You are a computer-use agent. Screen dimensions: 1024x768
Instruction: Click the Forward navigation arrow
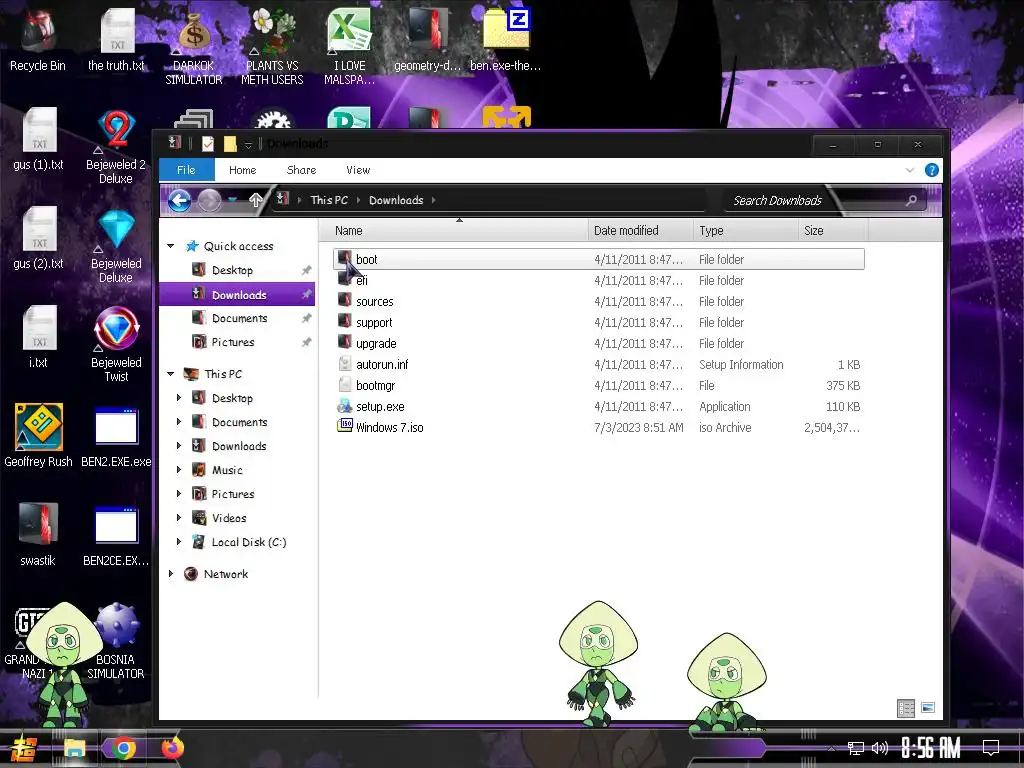pos(209,200)
